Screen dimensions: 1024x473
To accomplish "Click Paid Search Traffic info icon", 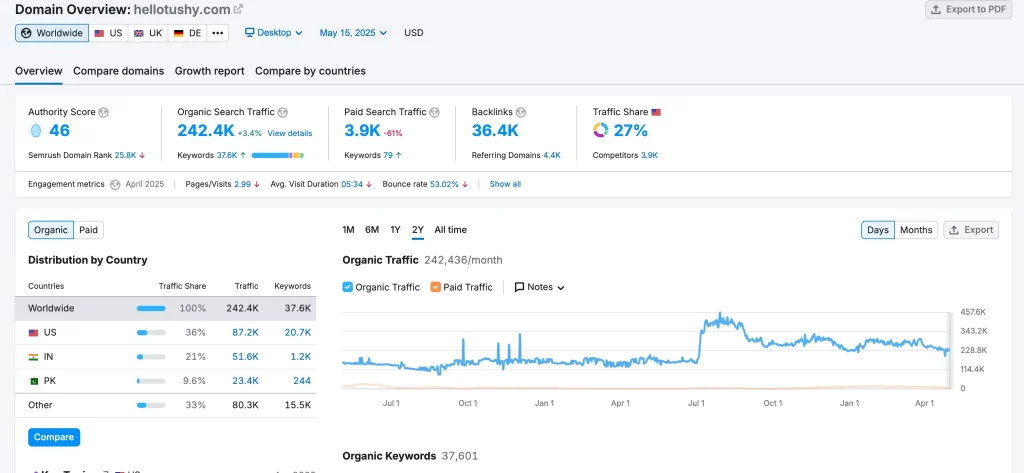I will tap(434, 112).
